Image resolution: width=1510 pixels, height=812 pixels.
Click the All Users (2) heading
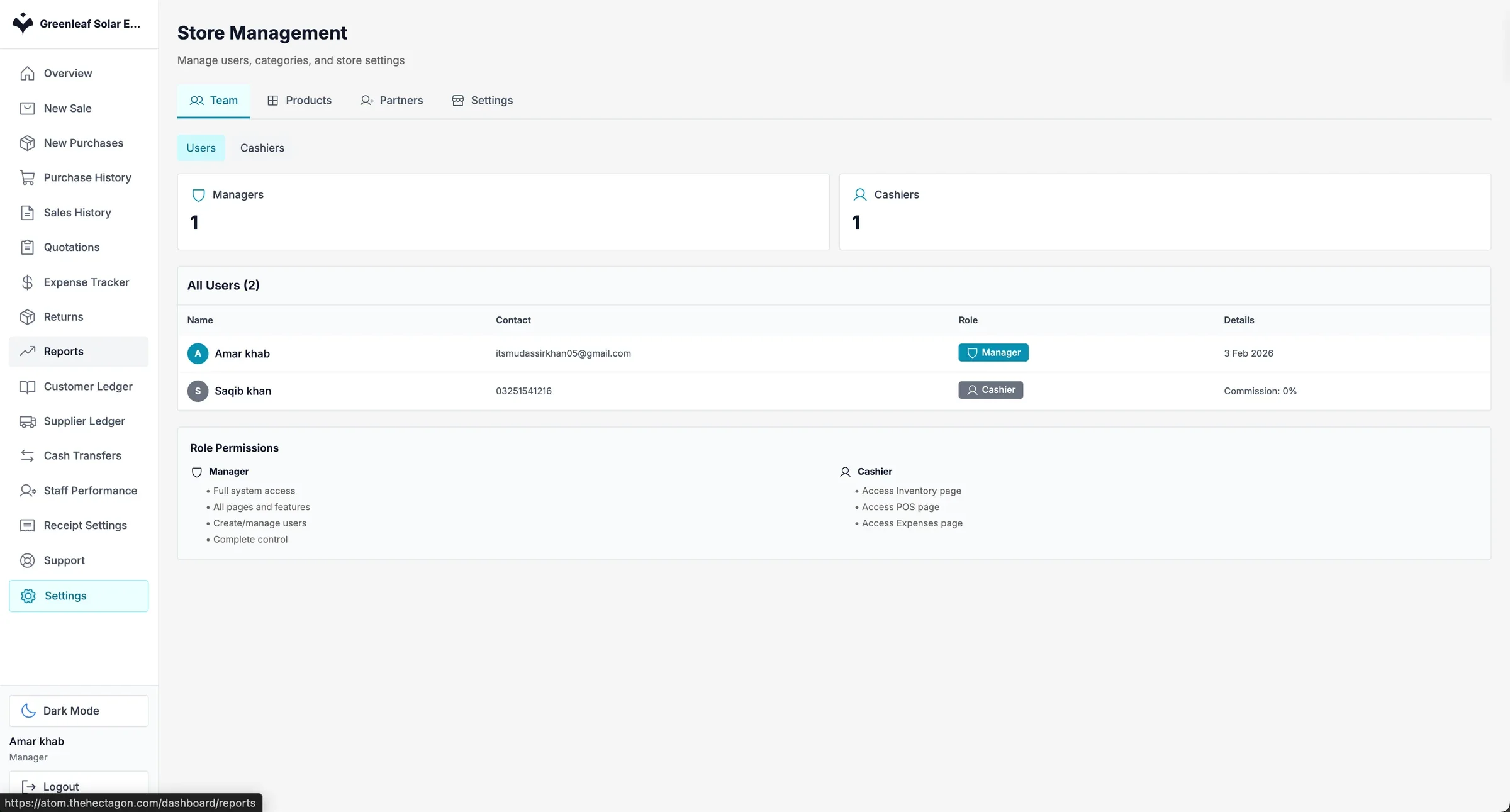click(x=223, y=286)
